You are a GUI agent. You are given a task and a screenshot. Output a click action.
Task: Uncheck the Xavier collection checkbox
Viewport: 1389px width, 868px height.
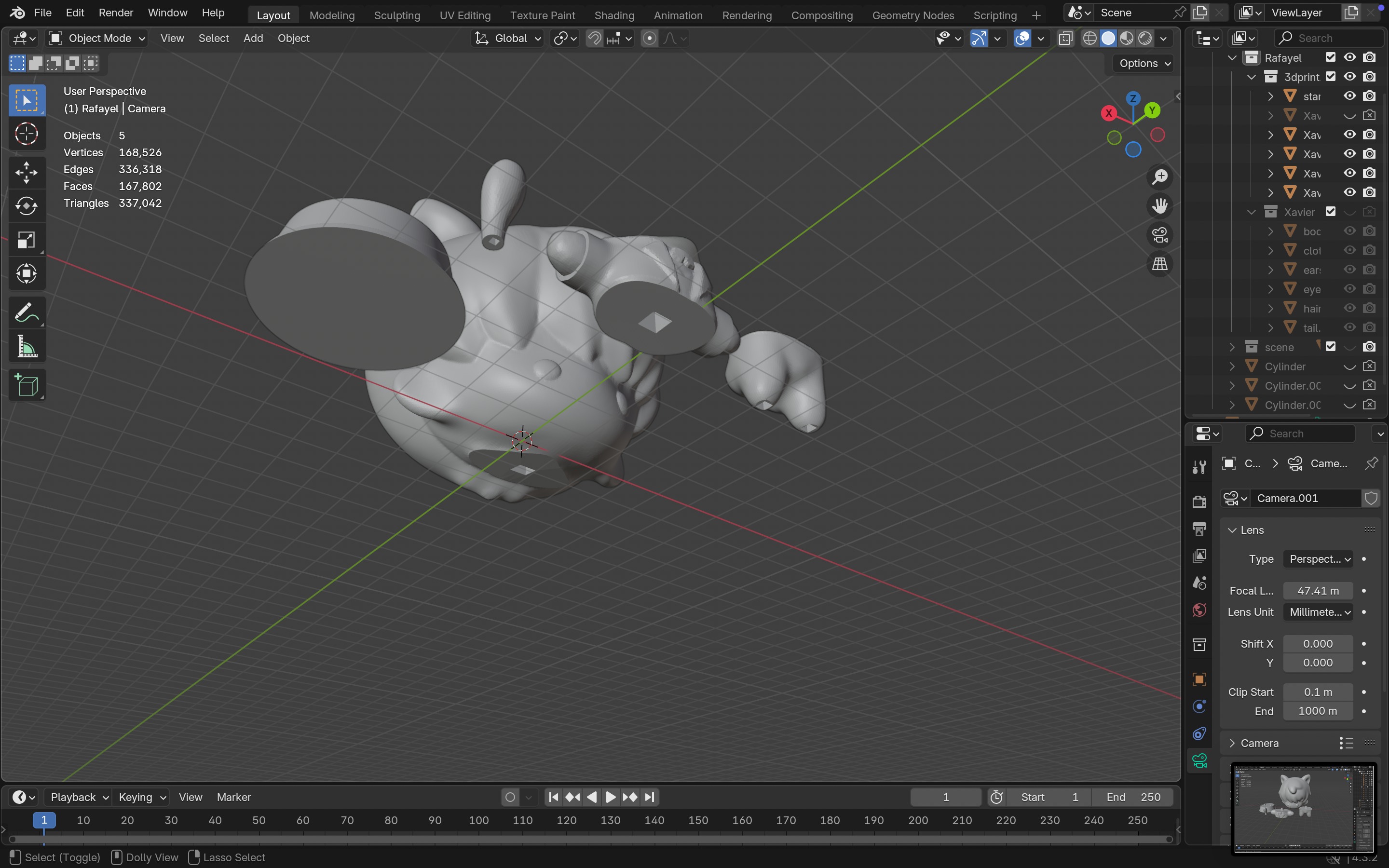[x=1331, y=212]
